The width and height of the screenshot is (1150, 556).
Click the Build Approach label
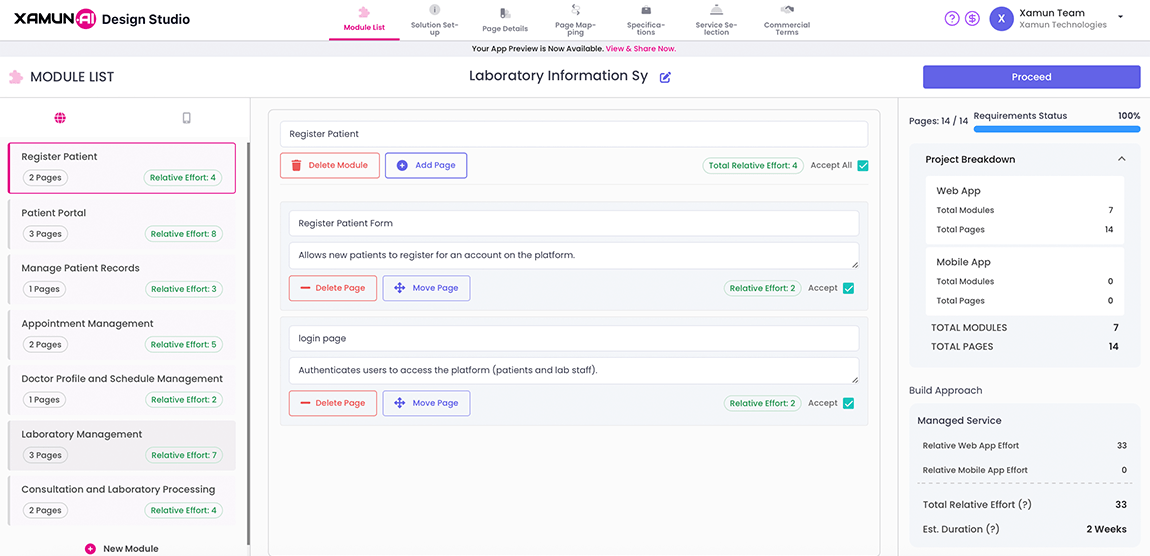click(x=945, y=390)
